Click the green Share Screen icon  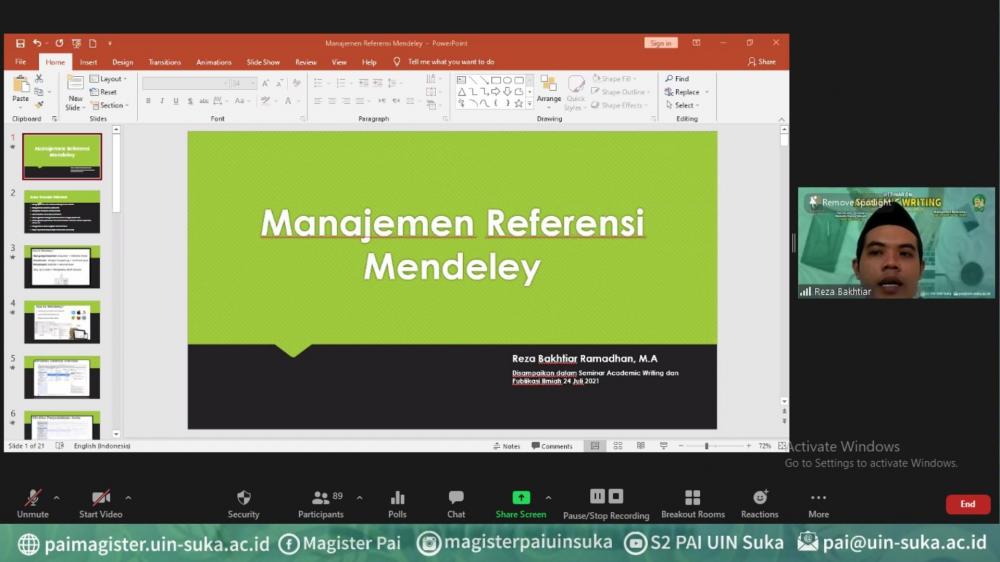tap(520, 497)
